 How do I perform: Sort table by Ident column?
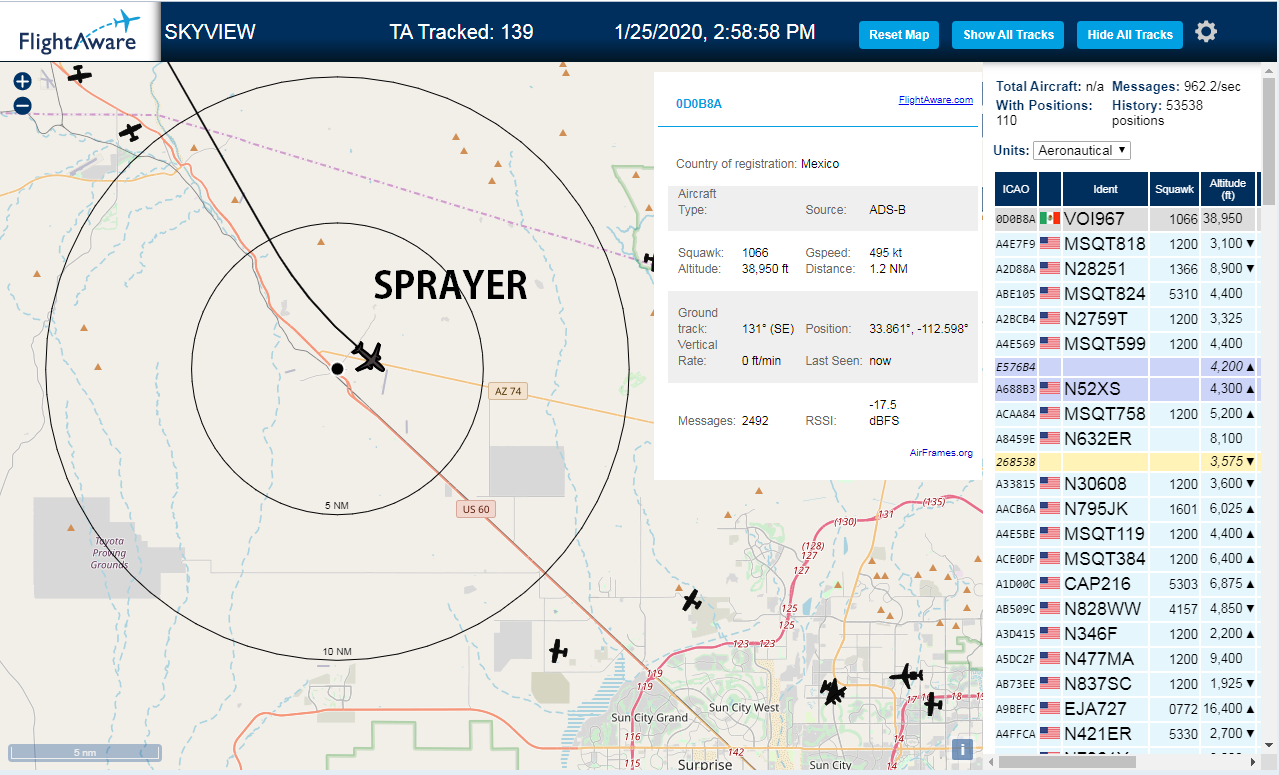[x=1105, y=188]
